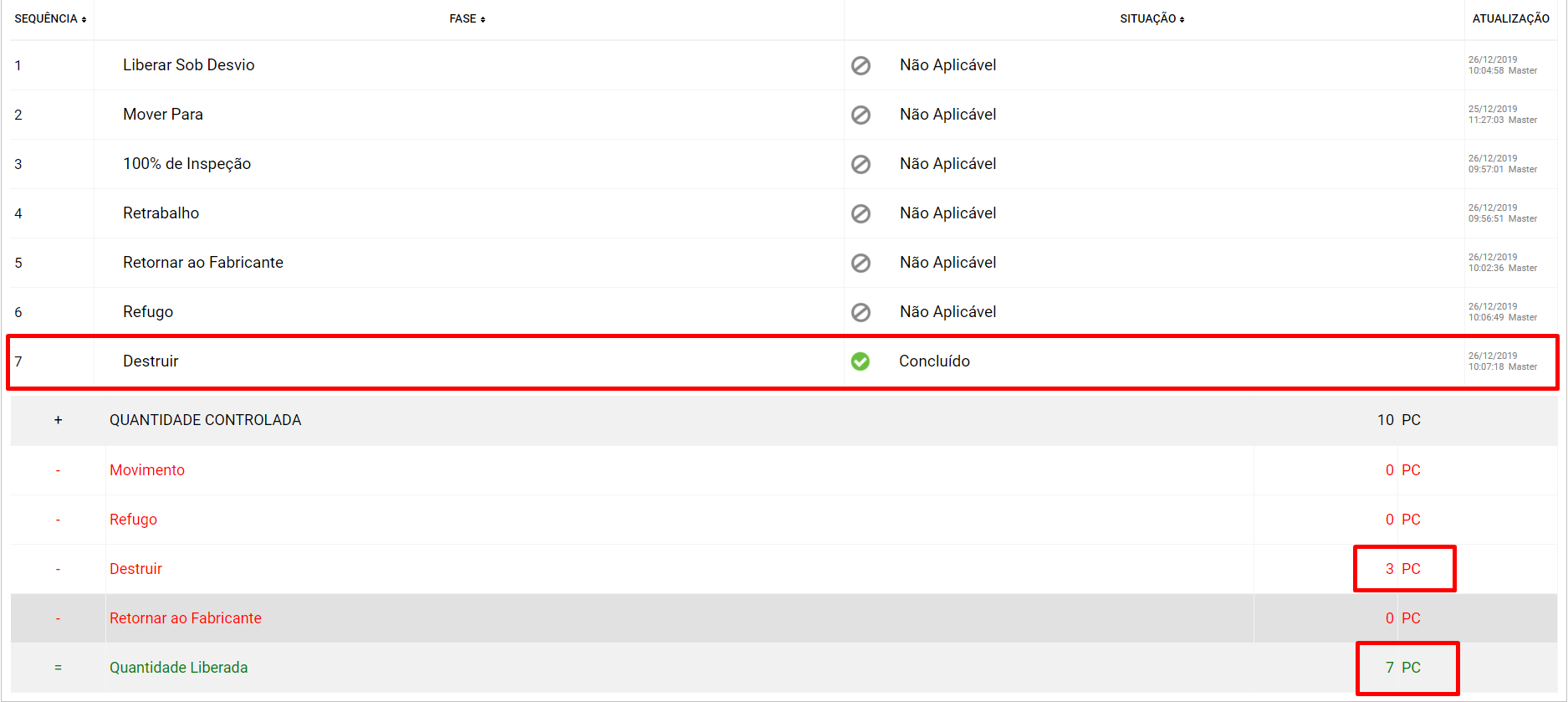Click the green Quantidade Liberada label
This screenshot has width=1568, height=702.
179,668
